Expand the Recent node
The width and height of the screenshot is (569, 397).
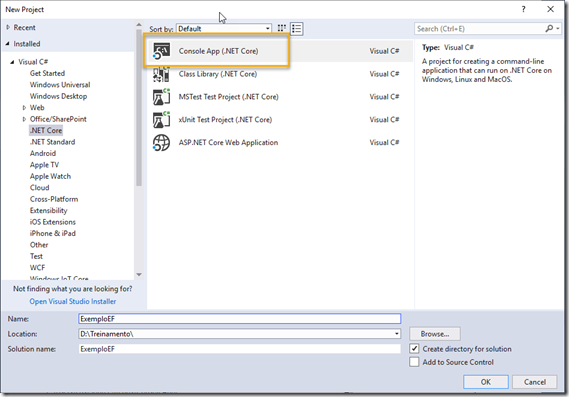(8, 27)
